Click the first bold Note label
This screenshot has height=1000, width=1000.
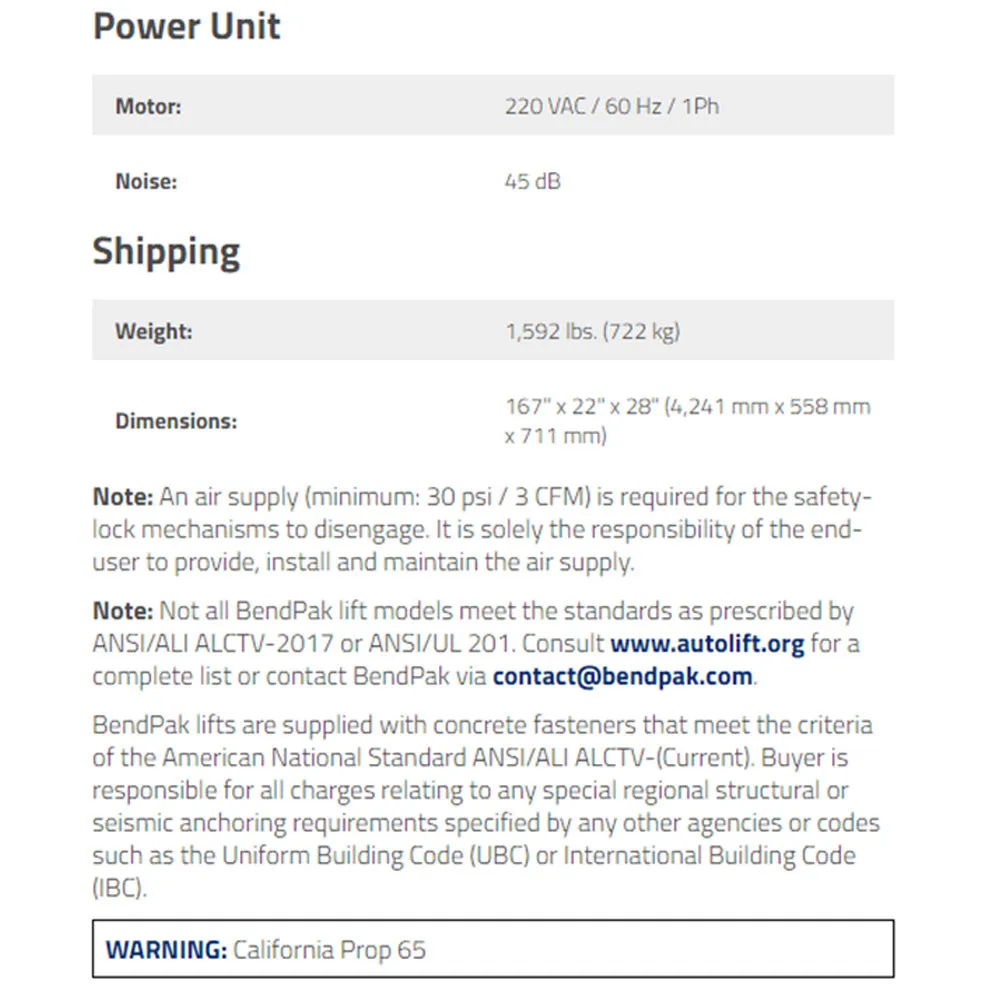tap(122, 497)
